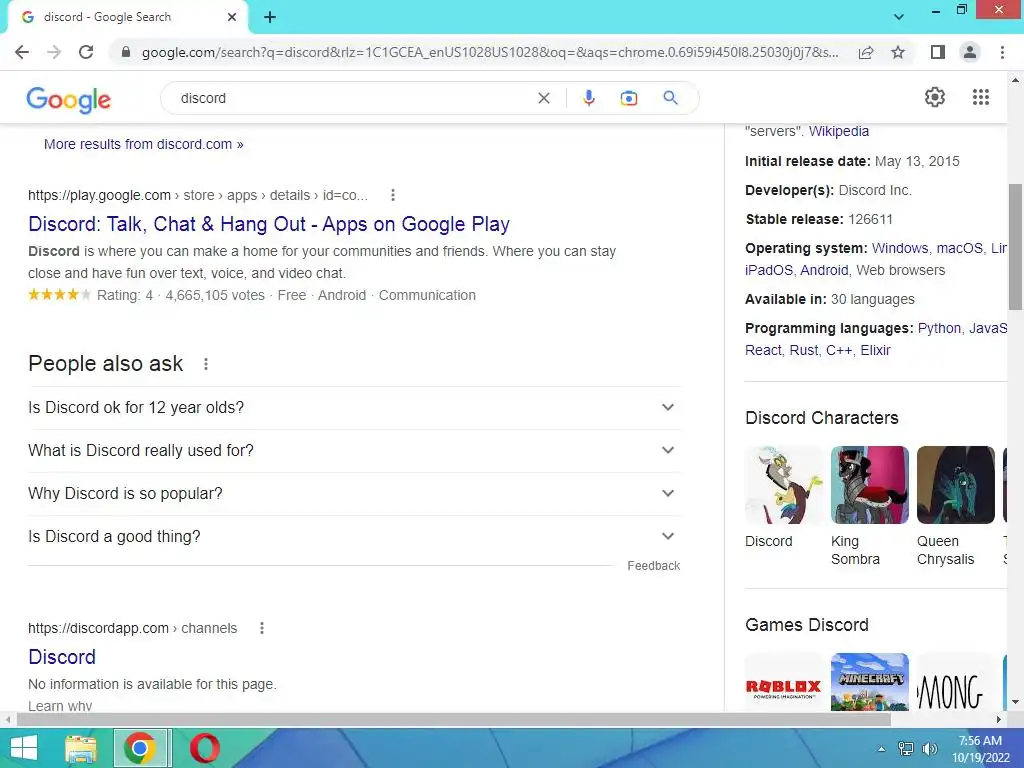This screenshot has width=1024, height=768.
Task: Click Chrome icon in taskbar
Action: (x=140, y=748)
